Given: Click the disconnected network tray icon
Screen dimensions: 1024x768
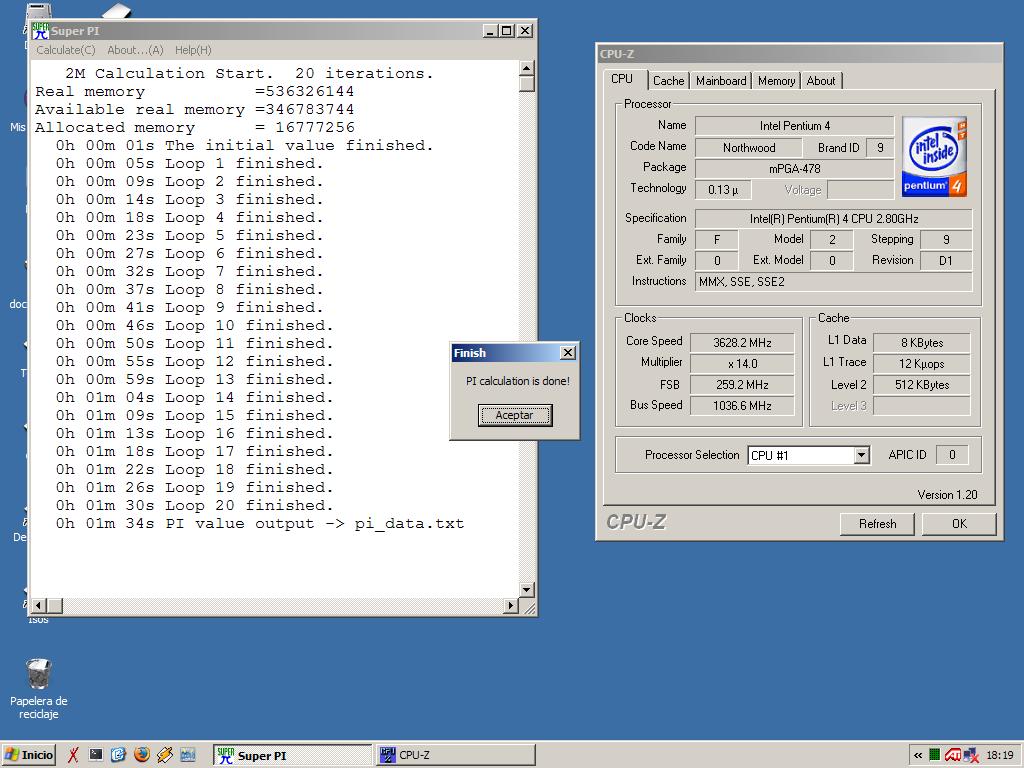Looking at the screenshot, I should (x=971, y=755).
